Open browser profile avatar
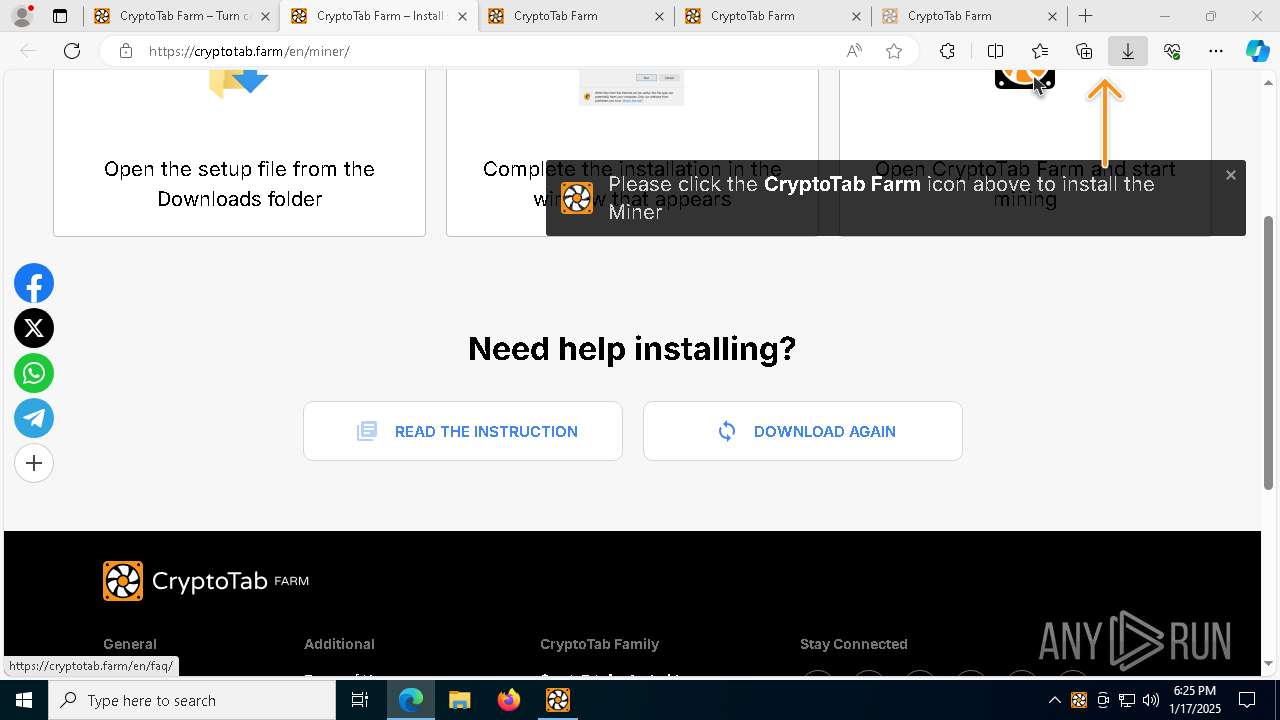Image resolution: width=1280 pixels, height=720 pixels. point(22,16)
